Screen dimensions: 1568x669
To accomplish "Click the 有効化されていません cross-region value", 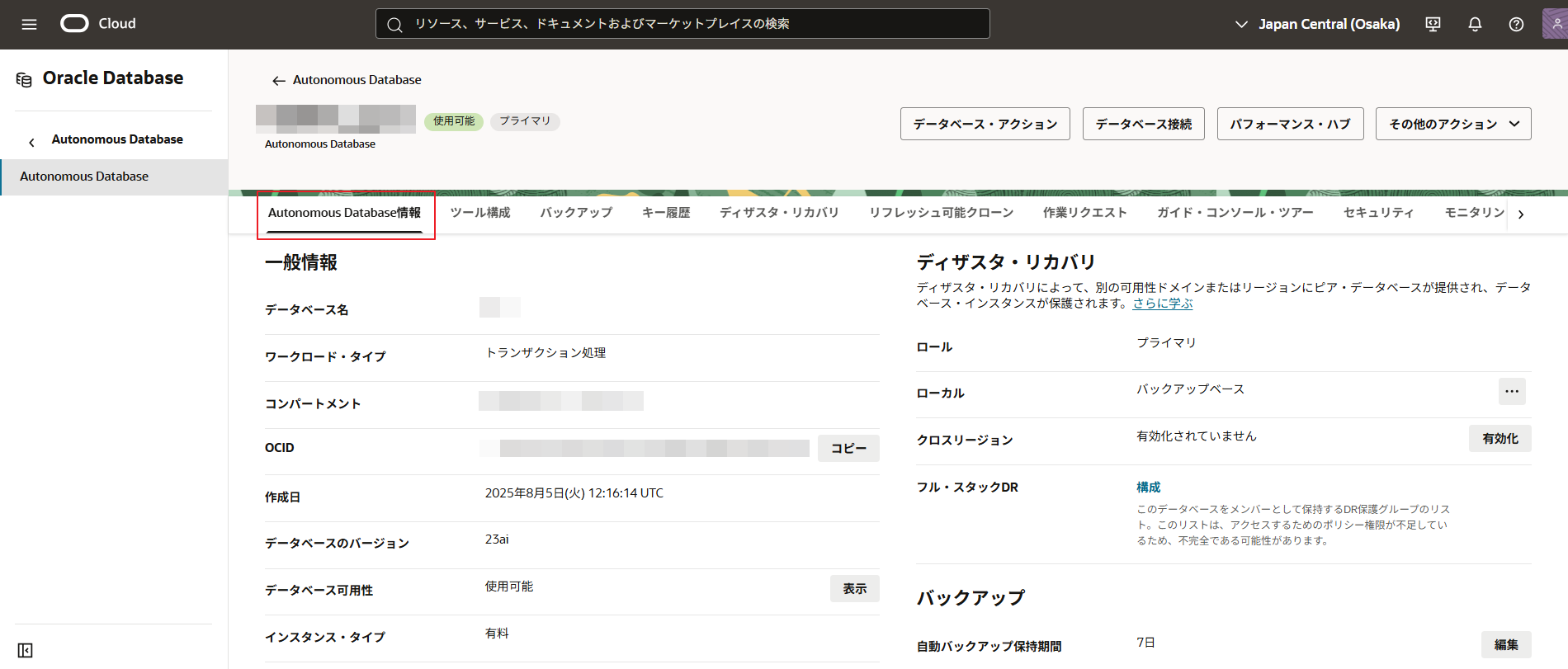I will tap(1197, 436).
